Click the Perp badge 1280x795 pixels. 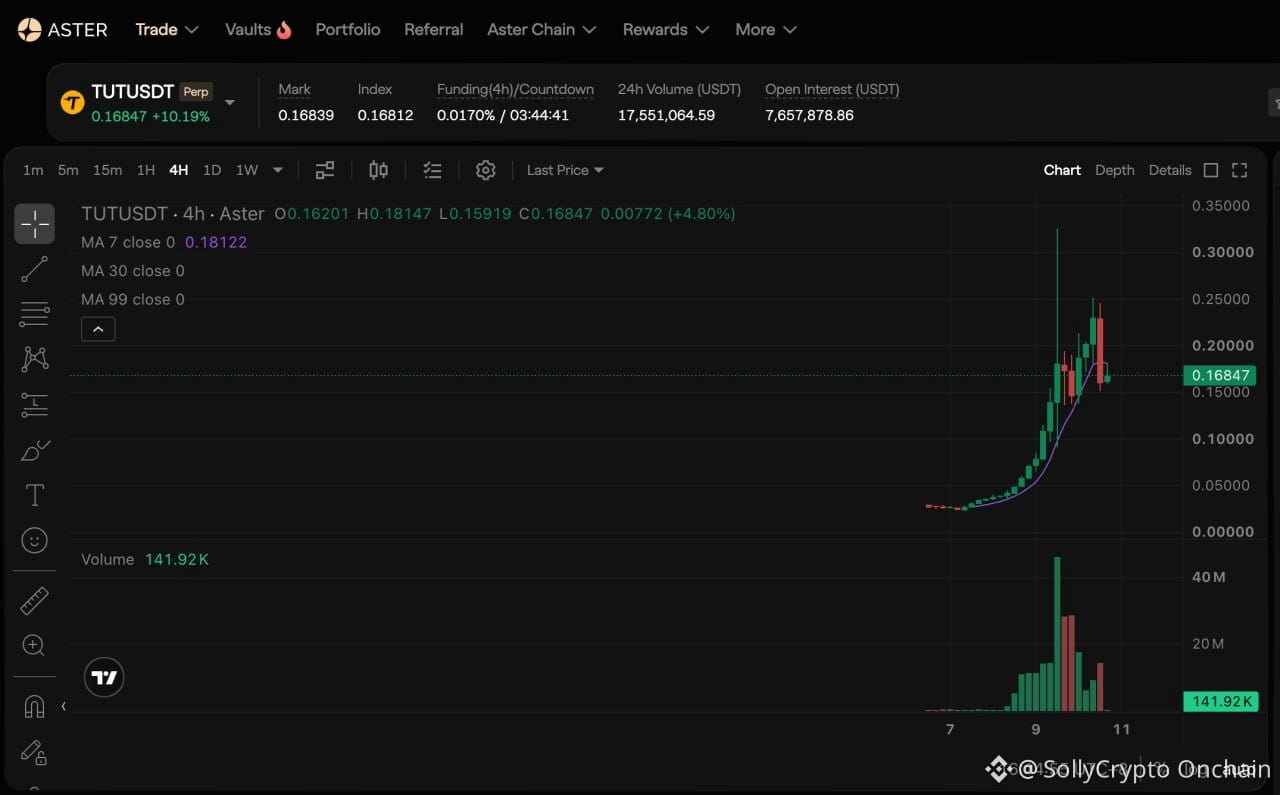(x=196, y=92)
